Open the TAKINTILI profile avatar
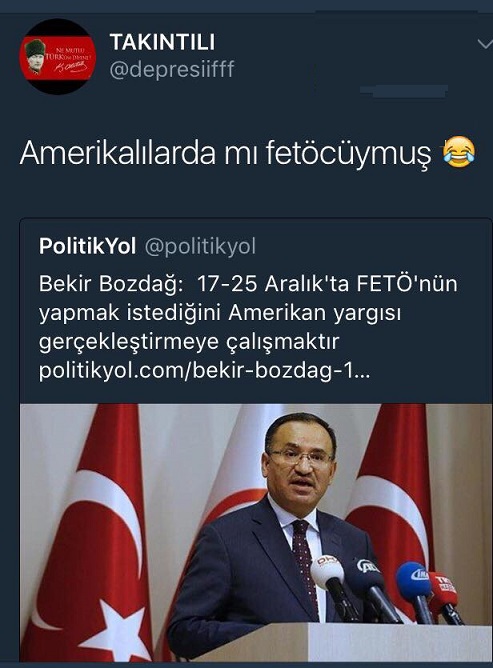This screenshot has height=668, width=493. pos(58,57)
